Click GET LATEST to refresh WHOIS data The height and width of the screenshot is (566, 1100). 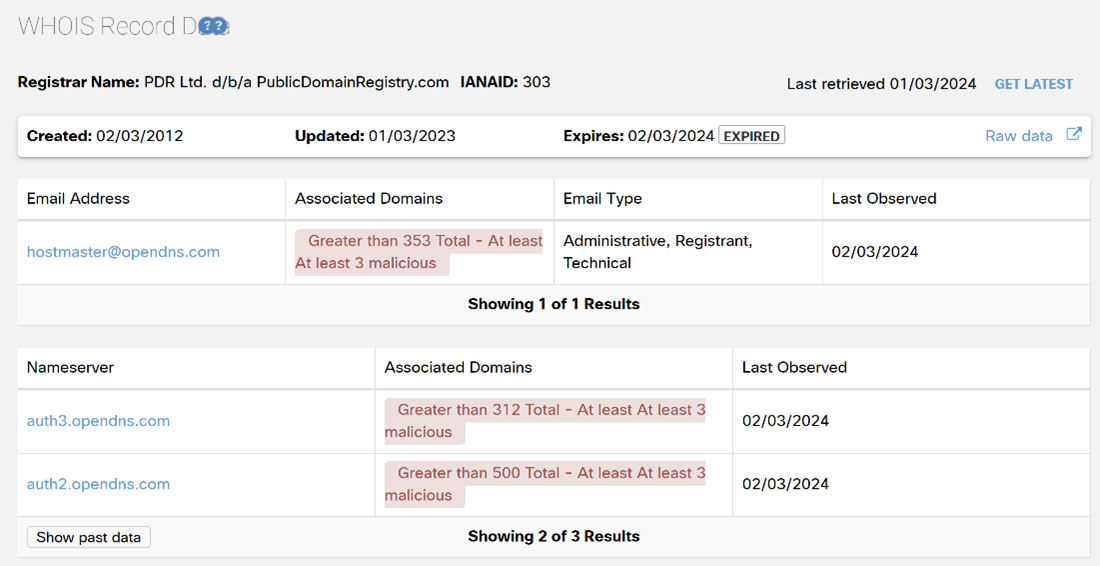1033,84
